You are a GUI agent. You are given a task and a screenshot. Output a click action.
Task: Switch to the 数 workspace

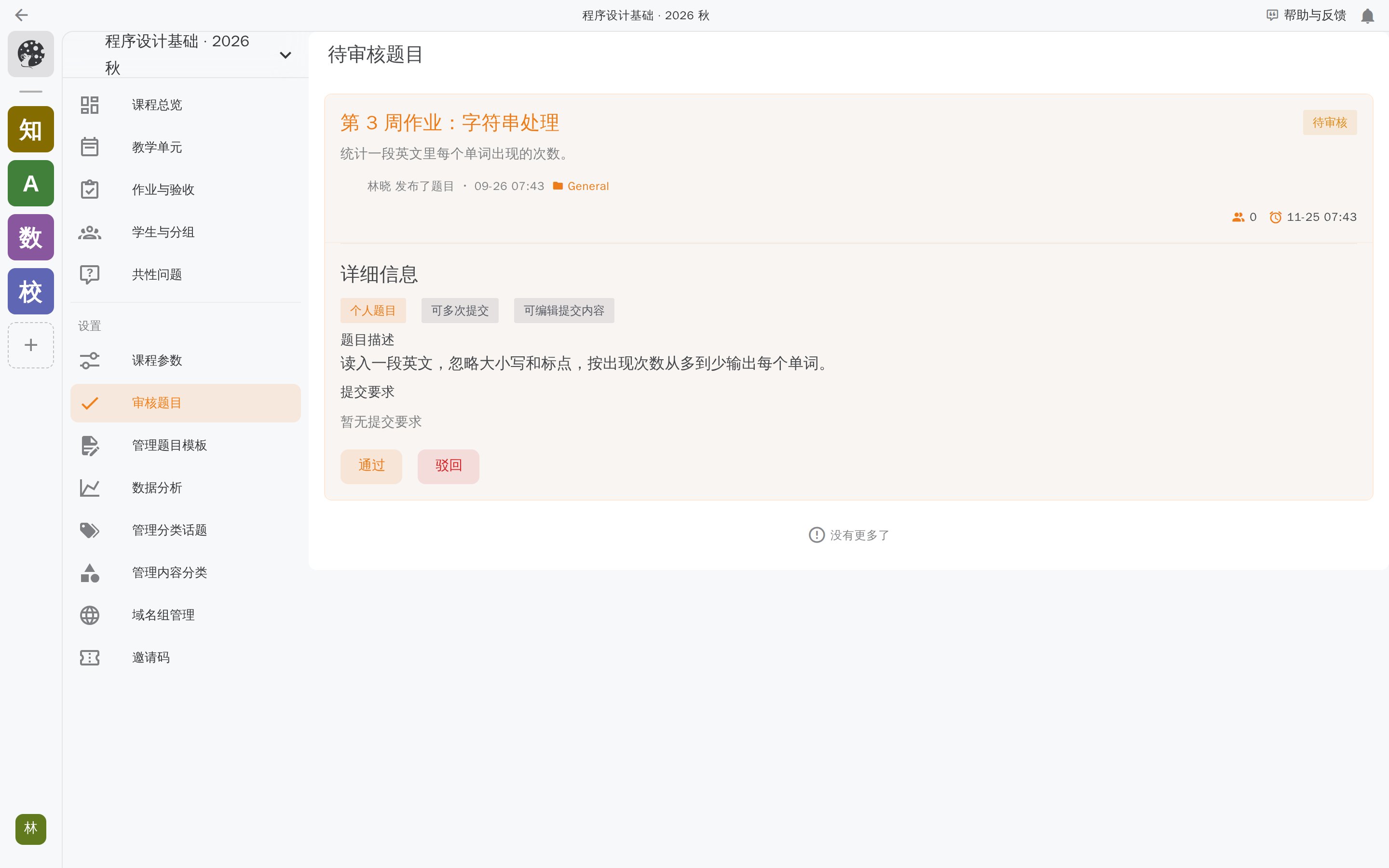point(30,237)
